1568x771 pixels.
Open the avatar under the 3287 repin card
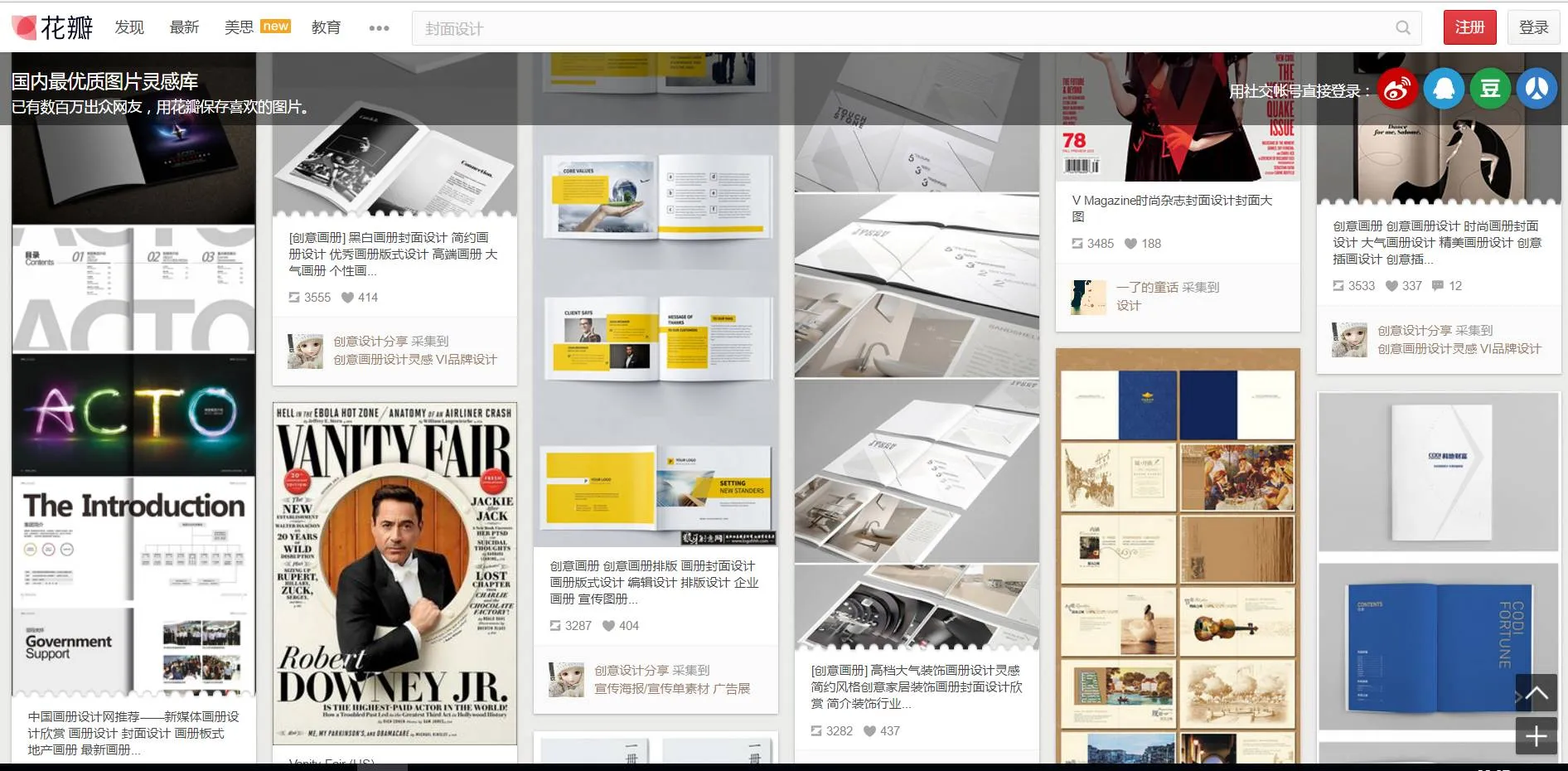[x=566, y=680]
